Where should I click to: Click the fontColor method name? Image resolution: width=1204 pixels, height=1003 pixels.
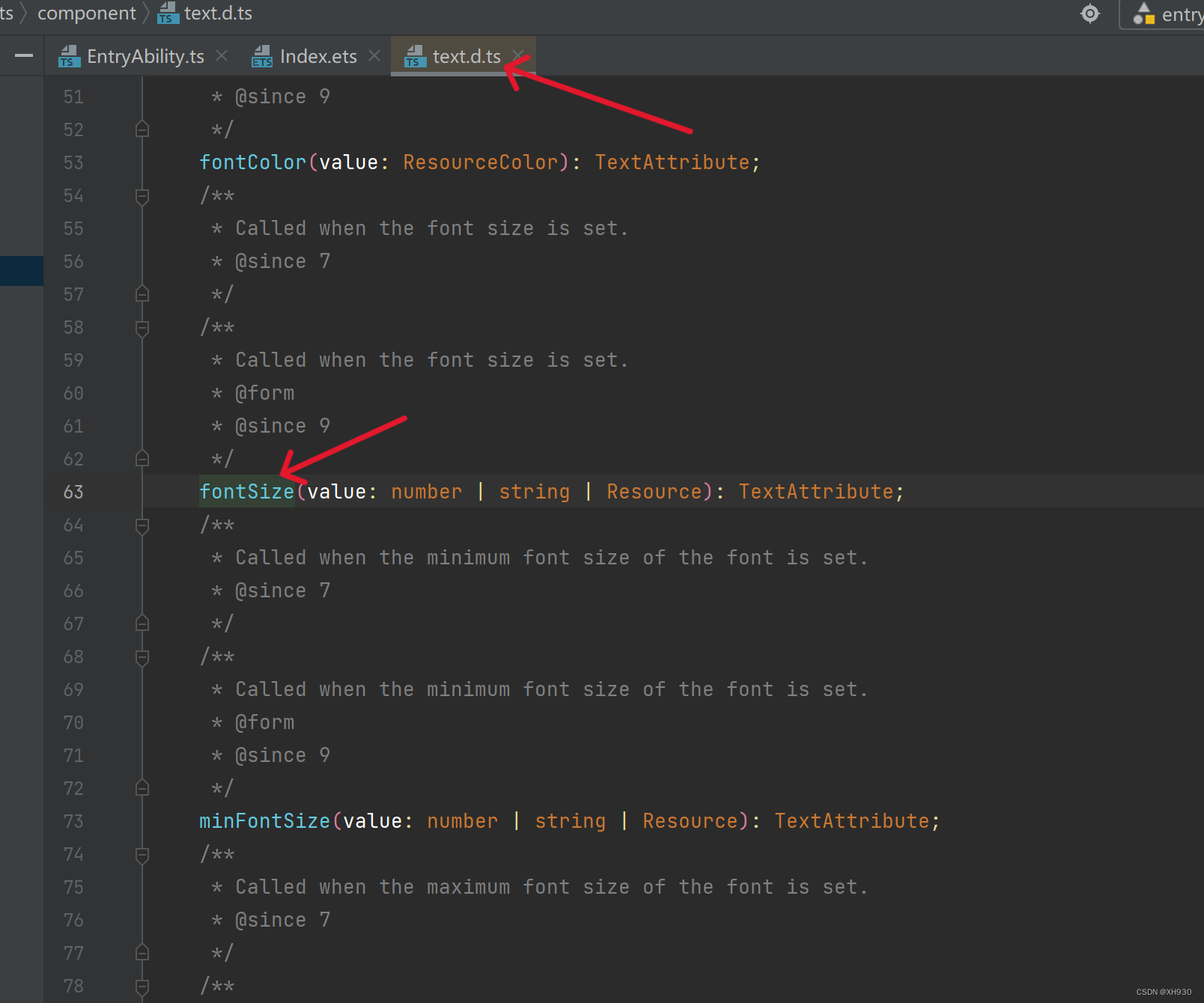252,162
